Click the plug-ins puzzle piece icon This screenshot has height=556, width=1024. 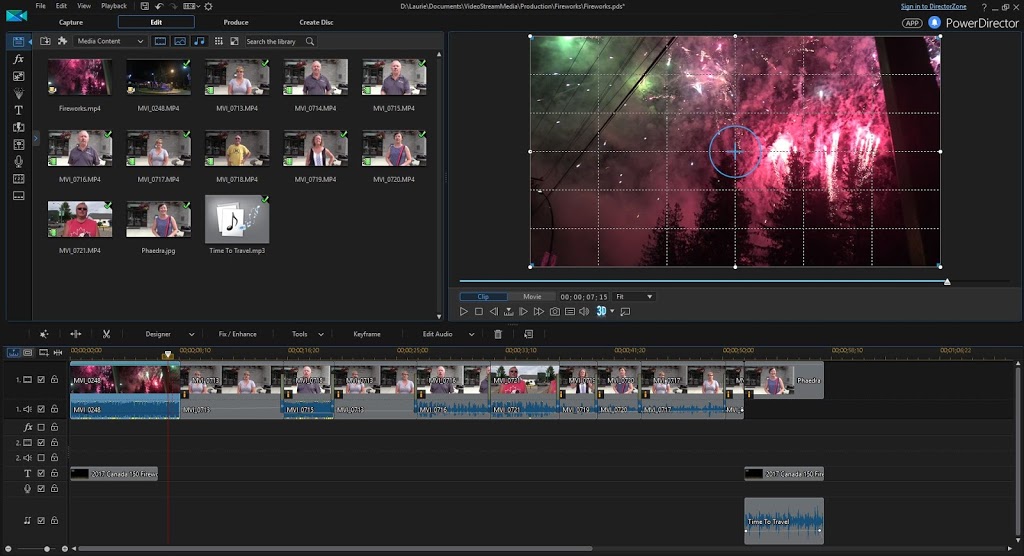click(63, 41)
